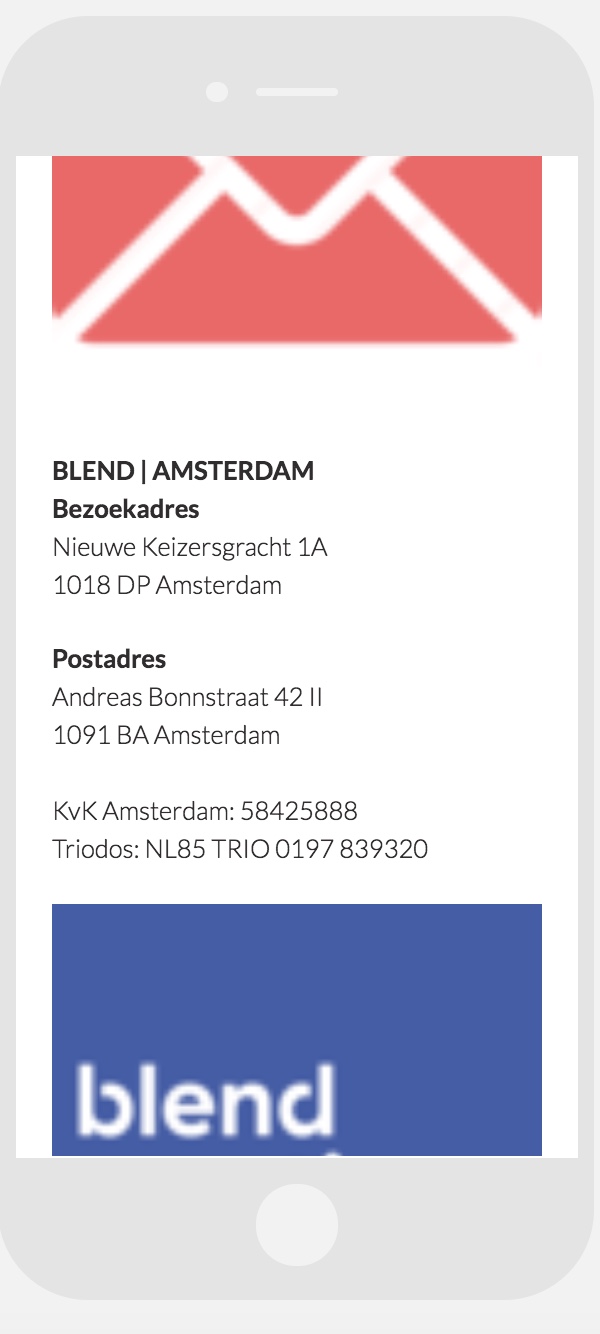This screenshot has height=1334, width=600.
Task: Select the IBAN NL85 TRIO 0197 839320
Action: pos(286,849)
